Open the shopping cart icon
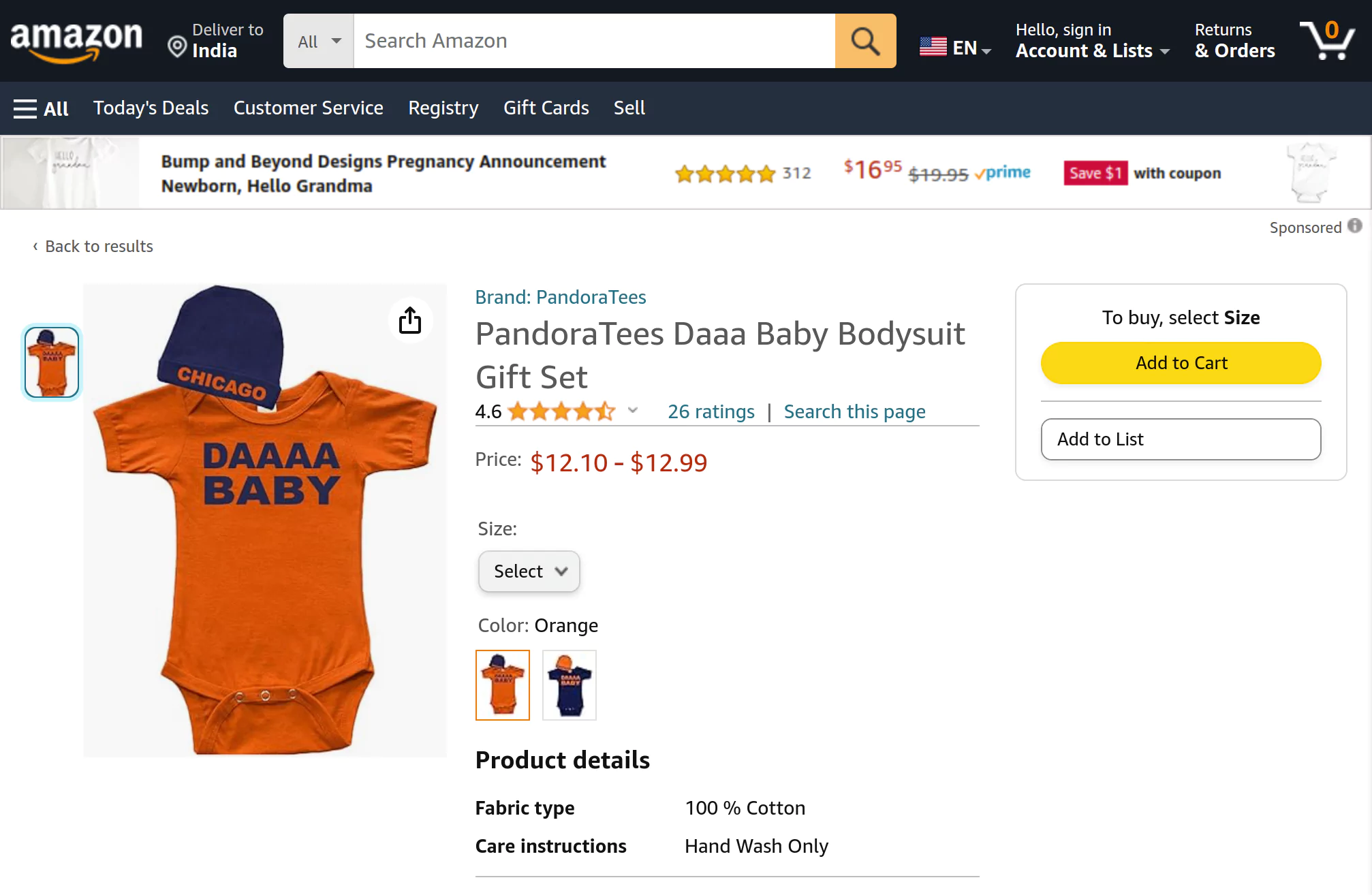 1326,40
